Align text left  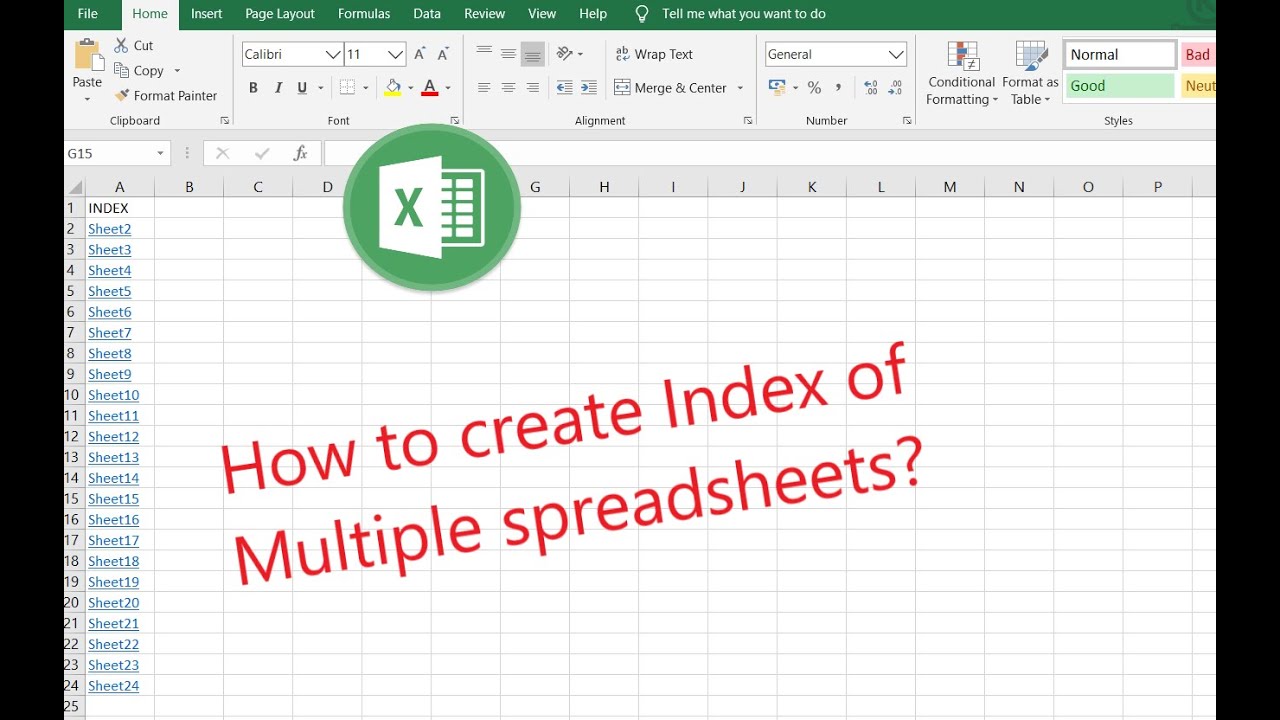pyautogui.click(x=484, y=88)
